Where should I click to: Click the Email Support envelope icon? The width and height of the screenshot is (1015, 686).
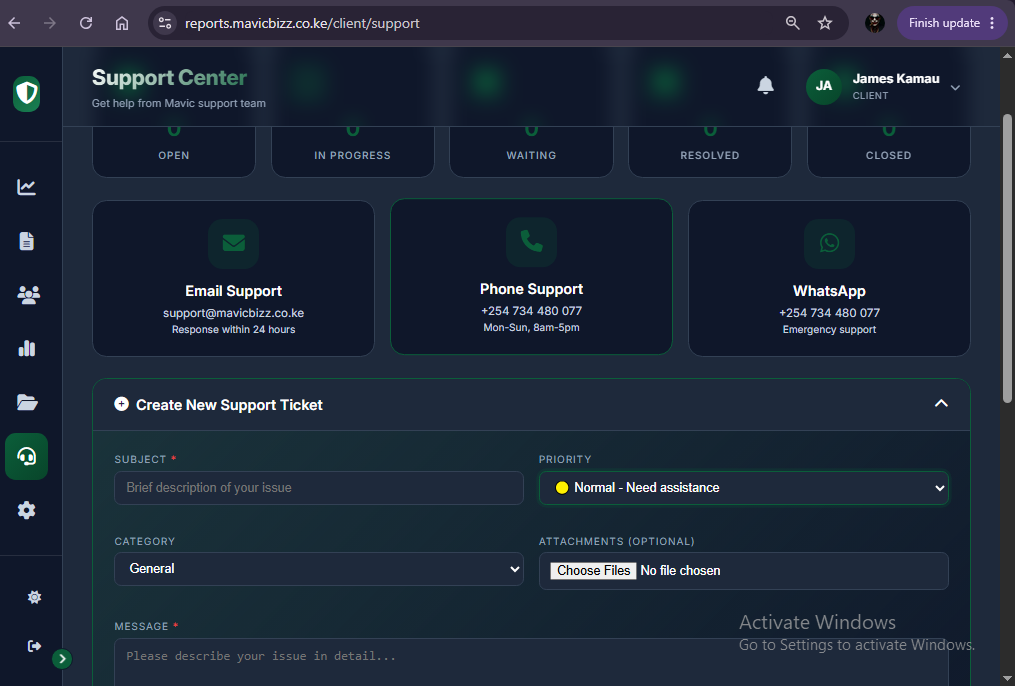[234, 243]
